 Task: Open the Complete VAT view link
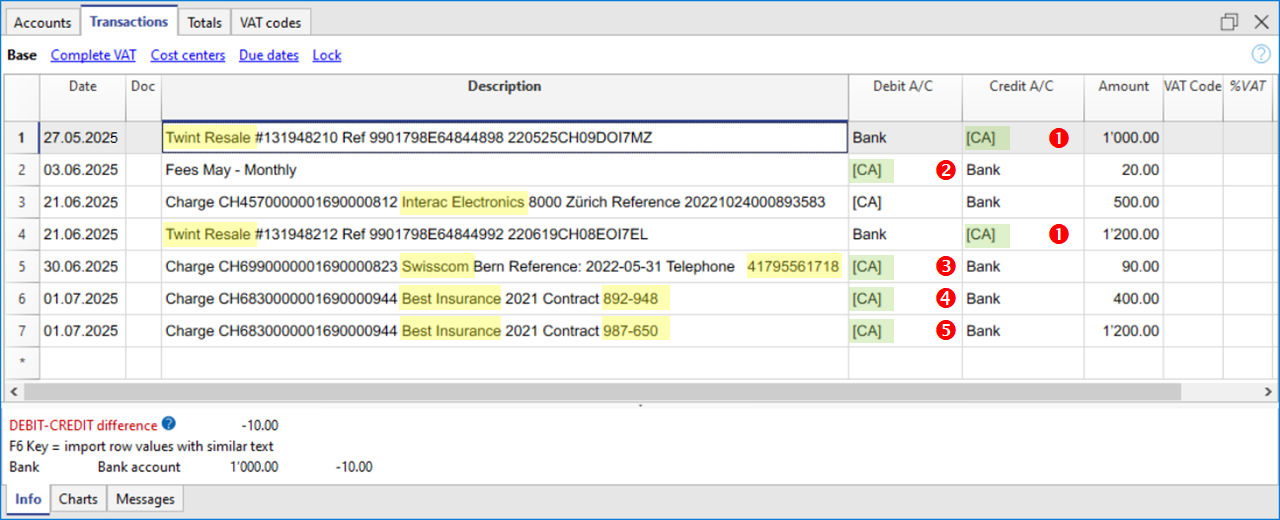coord(93,55)
